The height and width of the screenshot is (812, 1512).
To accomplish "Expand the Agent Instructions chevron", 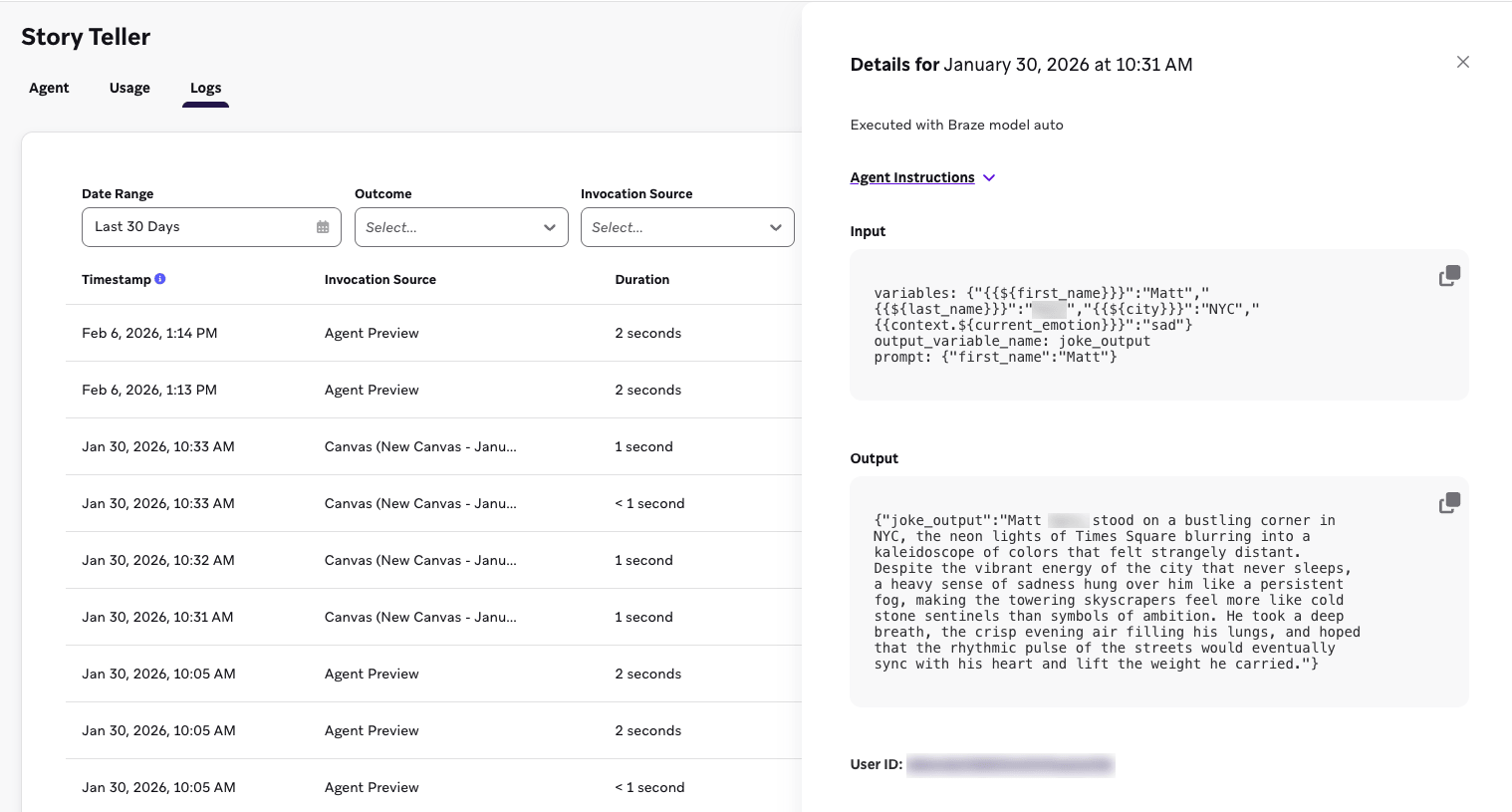I will [x=989, y=178].
